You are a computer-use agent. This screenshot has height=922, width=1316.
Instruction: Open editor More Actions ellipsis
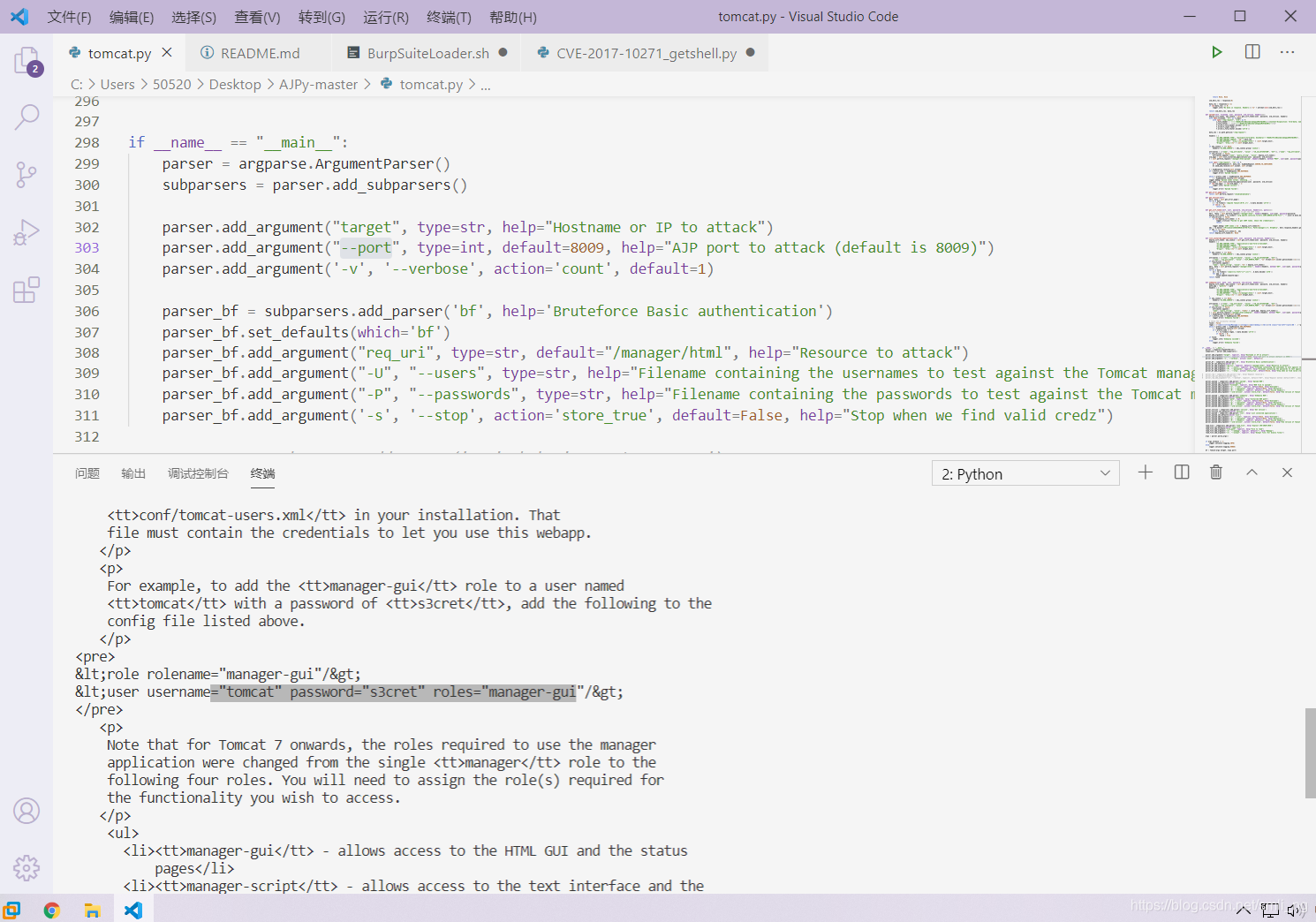[x=1288, y=52]
